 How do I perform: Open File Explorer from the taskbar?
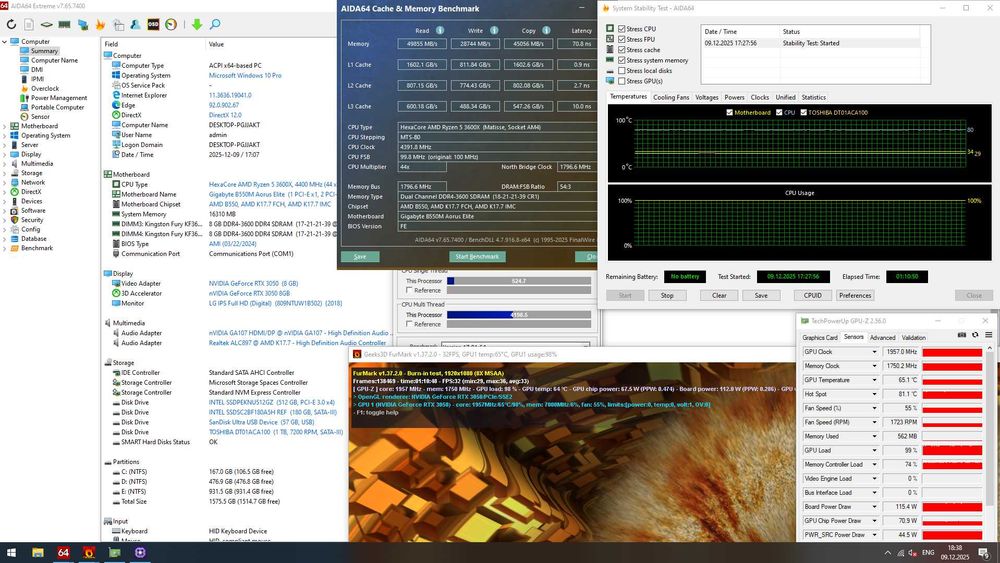point(38,552)
